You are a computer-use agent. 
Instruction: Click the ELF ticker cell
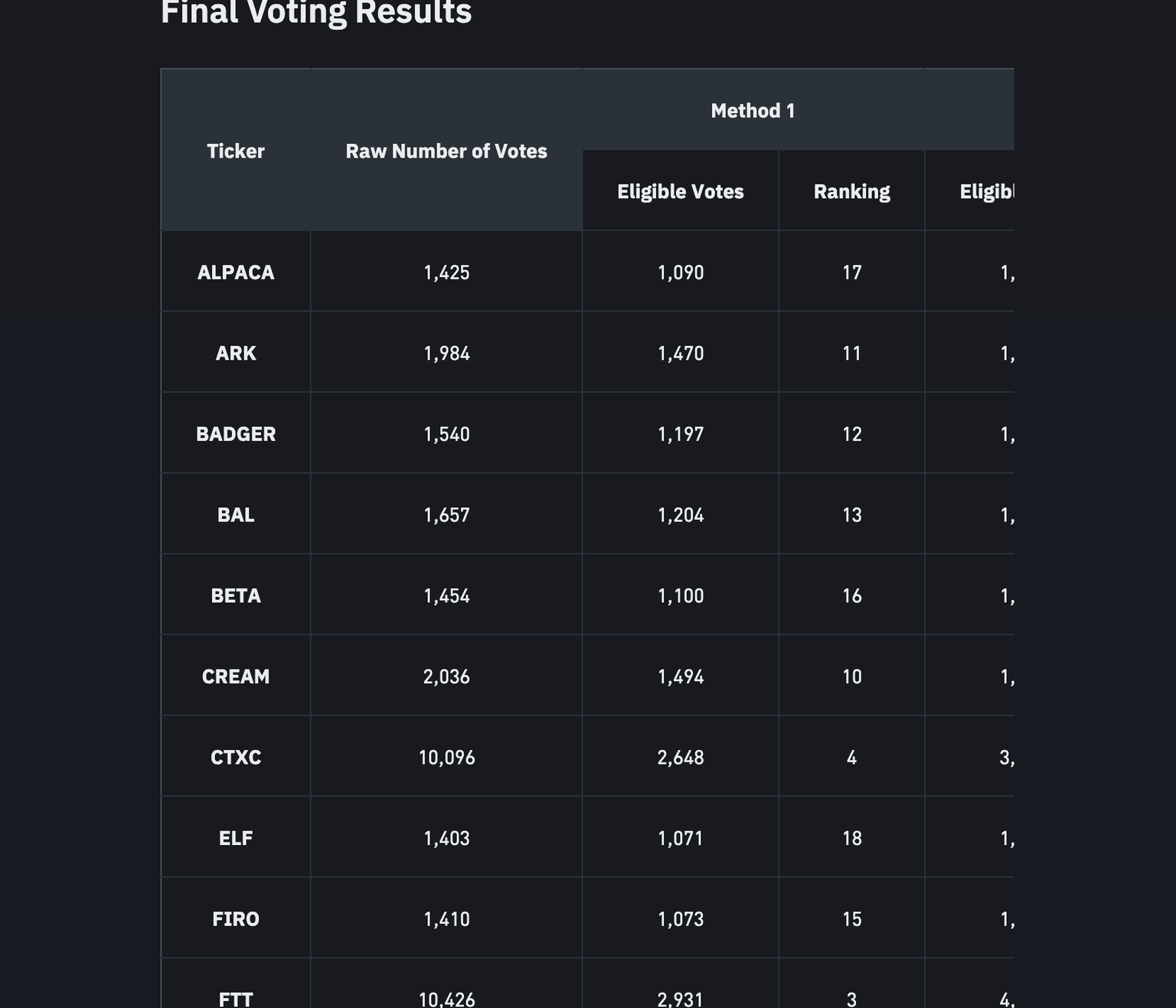(x=236, y=838)
